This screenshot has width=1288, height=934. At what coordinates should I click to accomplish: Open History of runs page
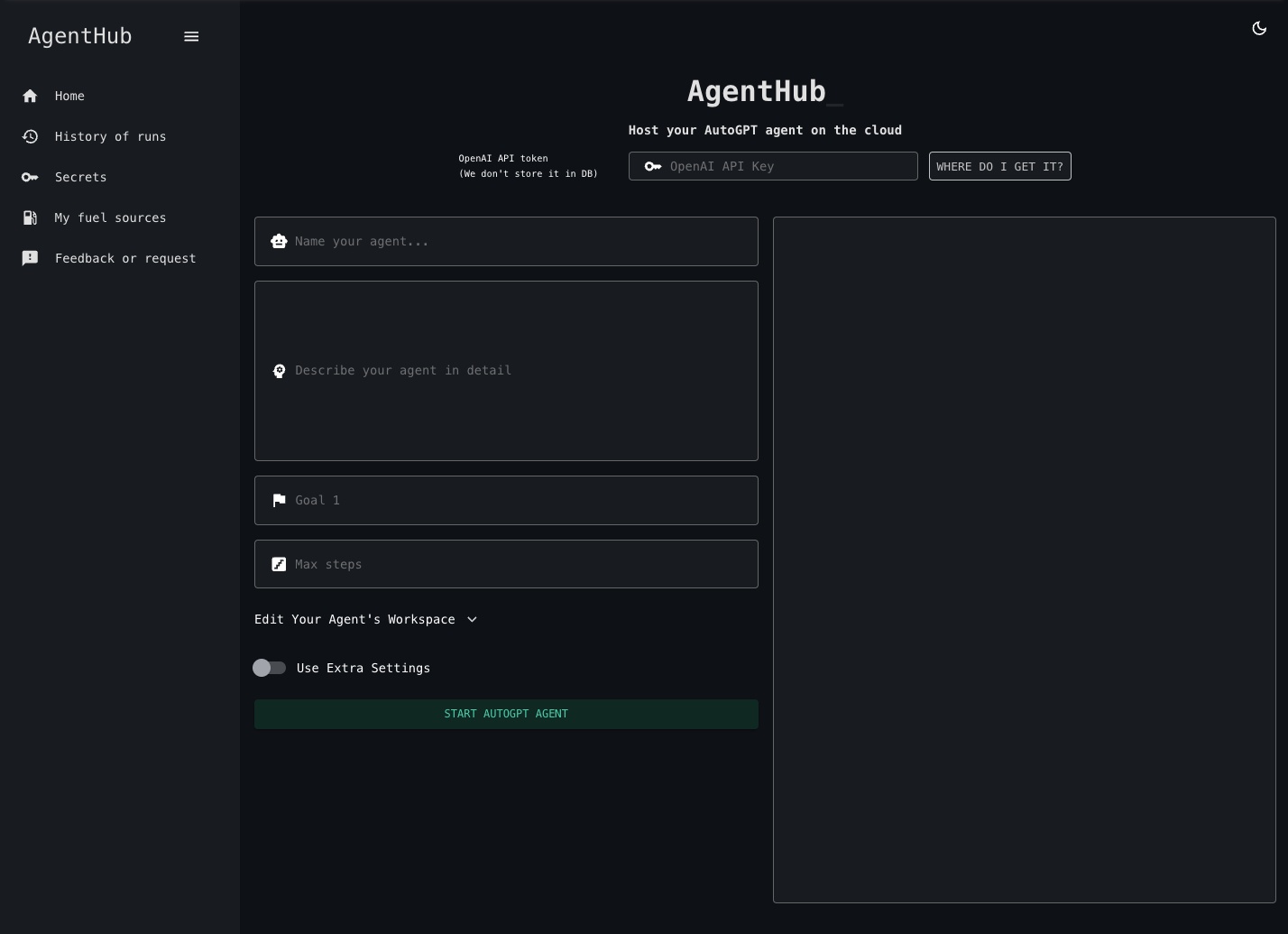click(x=119, y=136)
